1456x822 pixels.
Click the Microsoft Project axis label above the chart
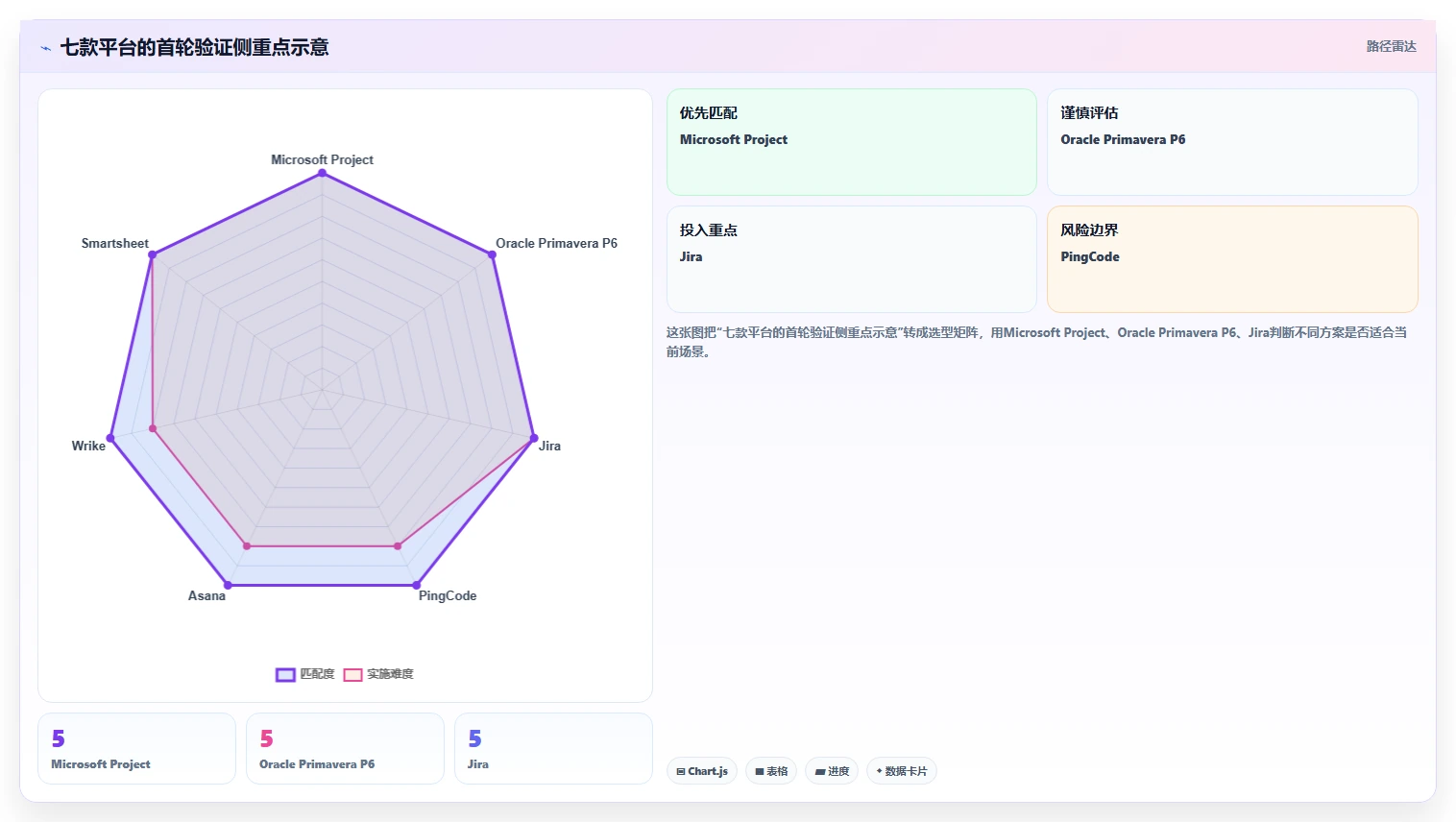[x=322, y=160]
